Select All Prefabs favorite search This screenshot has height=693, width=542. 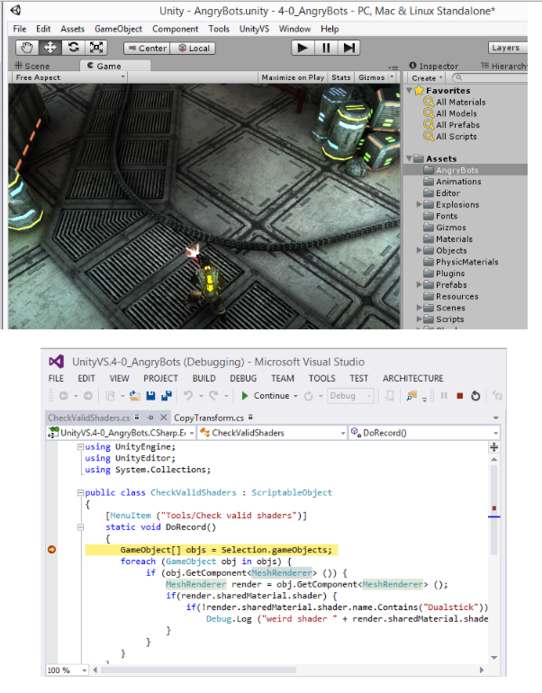click(x=458, y=125)
